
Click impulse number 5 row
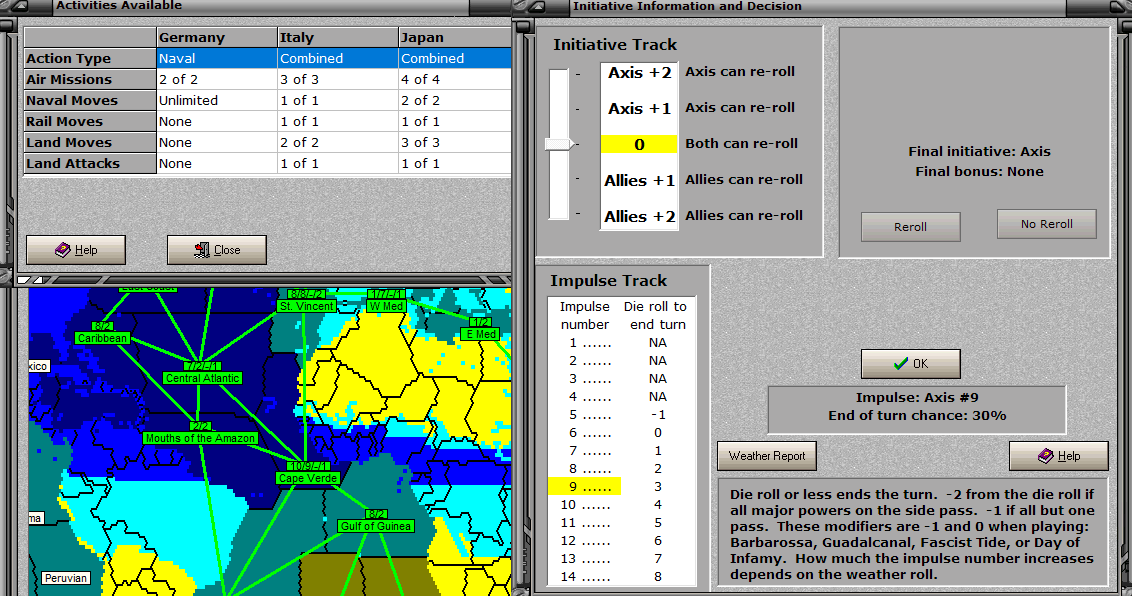pos(621,415)
